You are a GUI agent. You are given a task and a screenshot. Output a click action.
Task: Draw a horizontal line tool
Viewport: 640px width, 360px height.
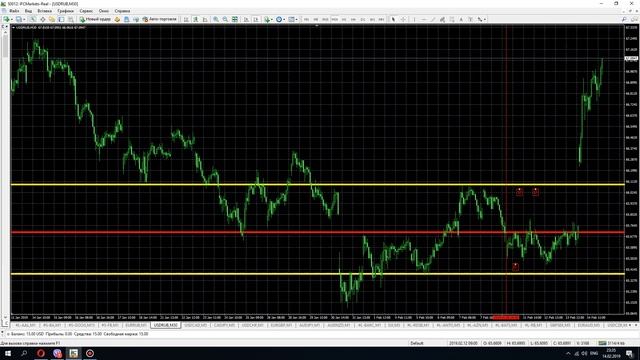[x=424, y=19]
